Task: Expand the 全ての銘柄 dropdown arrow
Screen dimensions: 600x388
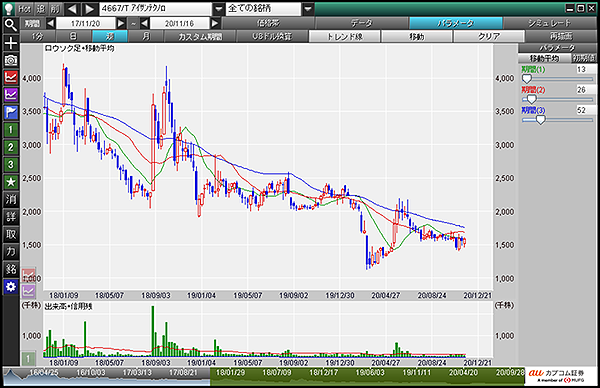Action: pos(308,9)
